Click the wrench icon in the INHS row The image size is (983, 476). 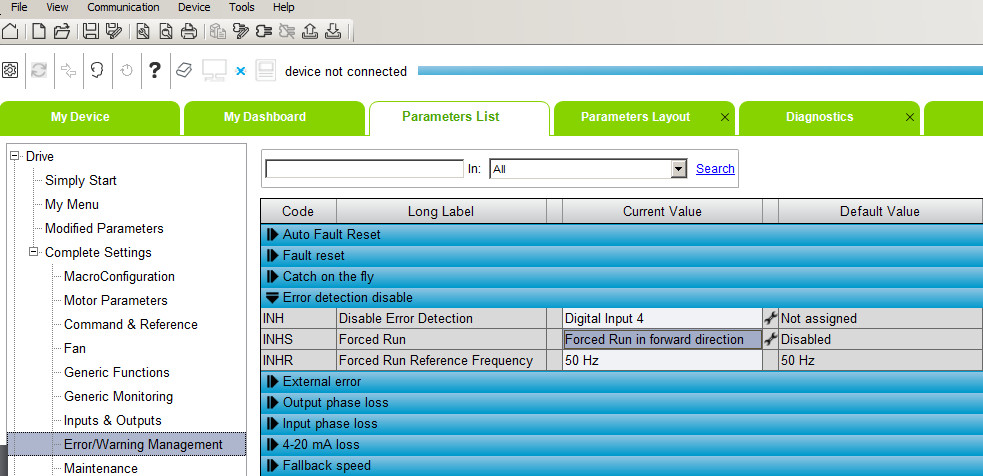point(770,340)
